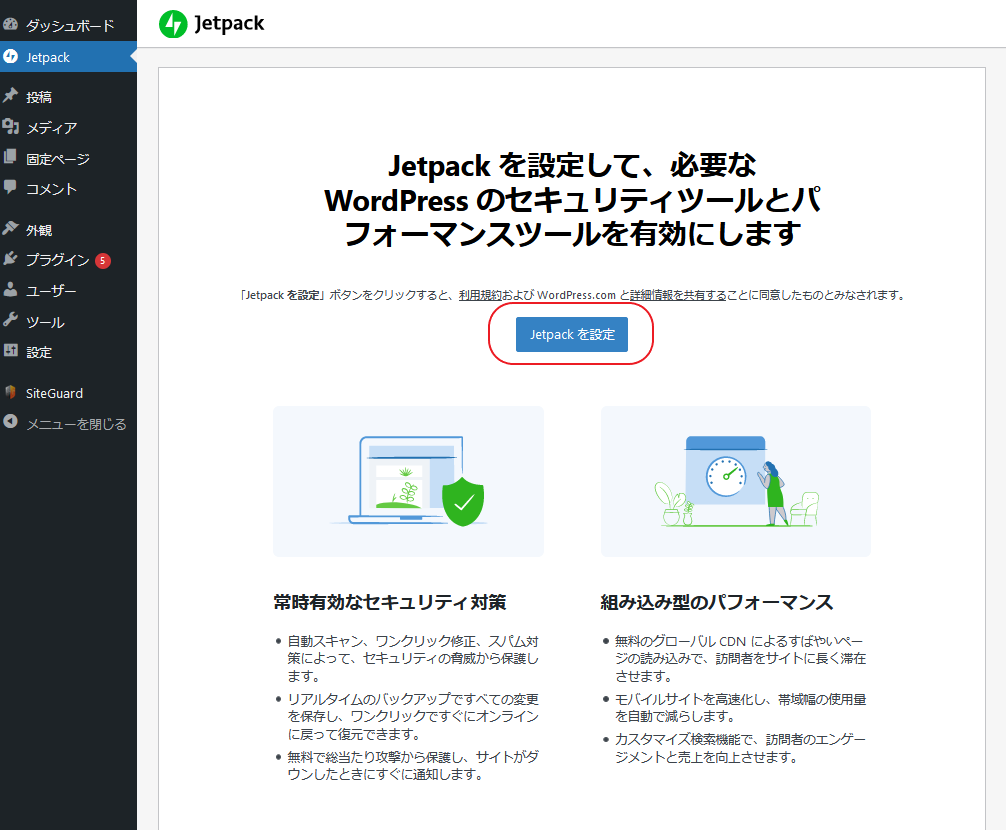
Task: Click the performance speedometer illustration
Action: tap(735, 481)
